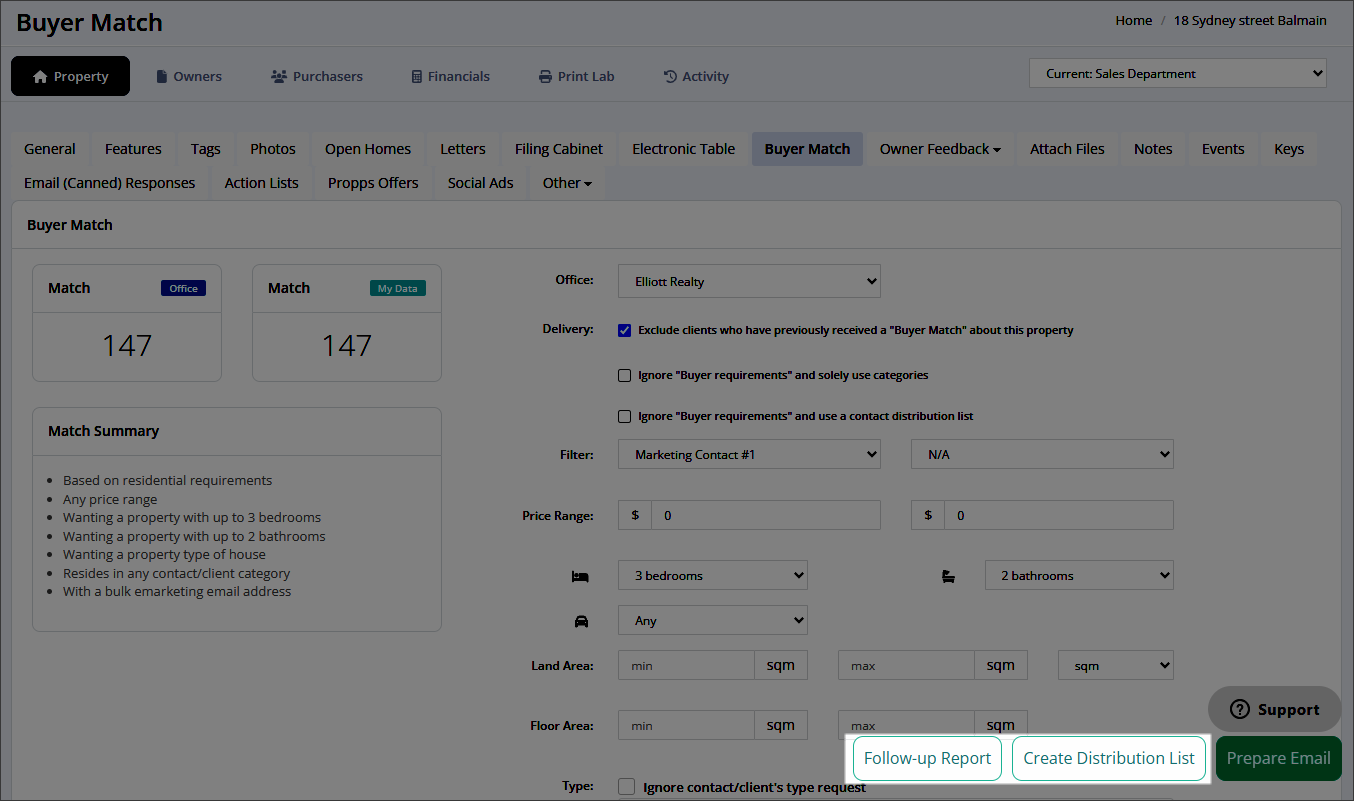1354x801 pixels.
Task: Select the Buyer Match tab
Action: click(808, 149)
